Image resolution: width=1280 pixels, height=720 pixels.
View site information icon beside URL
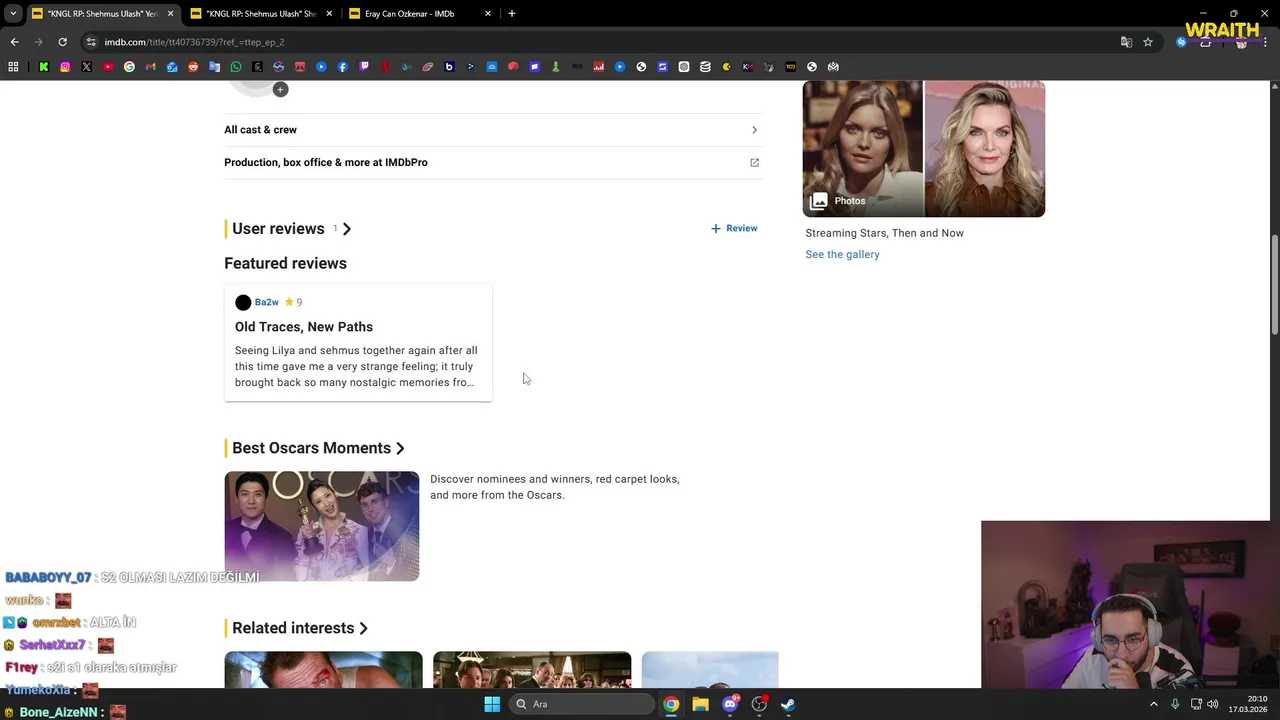(91, 42)
